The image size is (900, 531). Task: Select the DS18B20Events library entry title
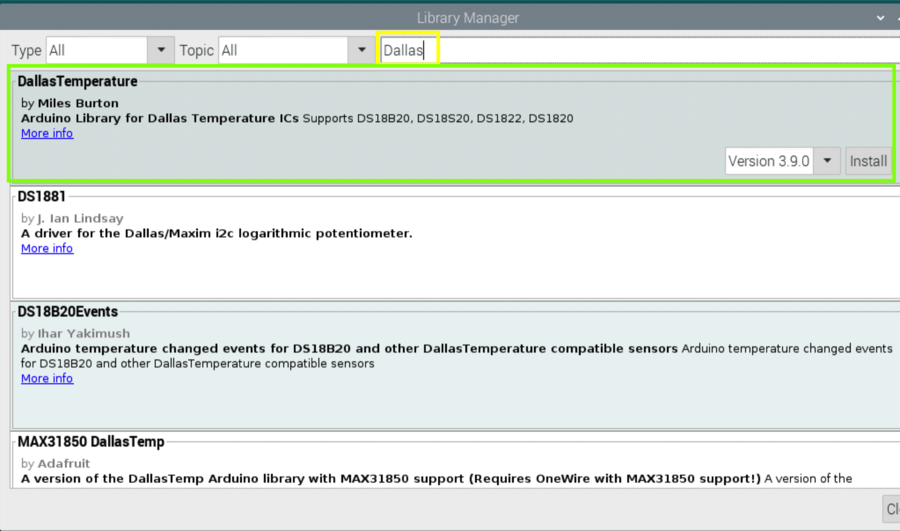point(67,311)
